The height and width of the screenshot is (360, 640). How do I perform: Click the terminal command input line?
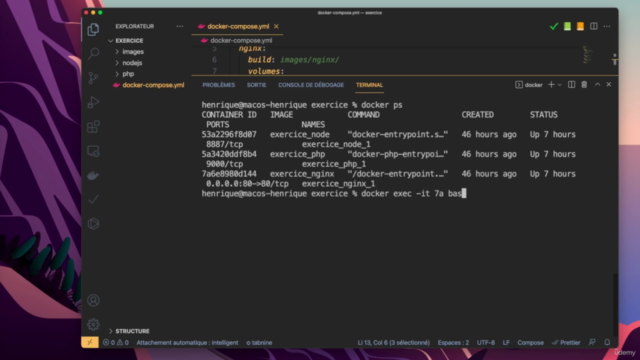(x=333, y=193)
